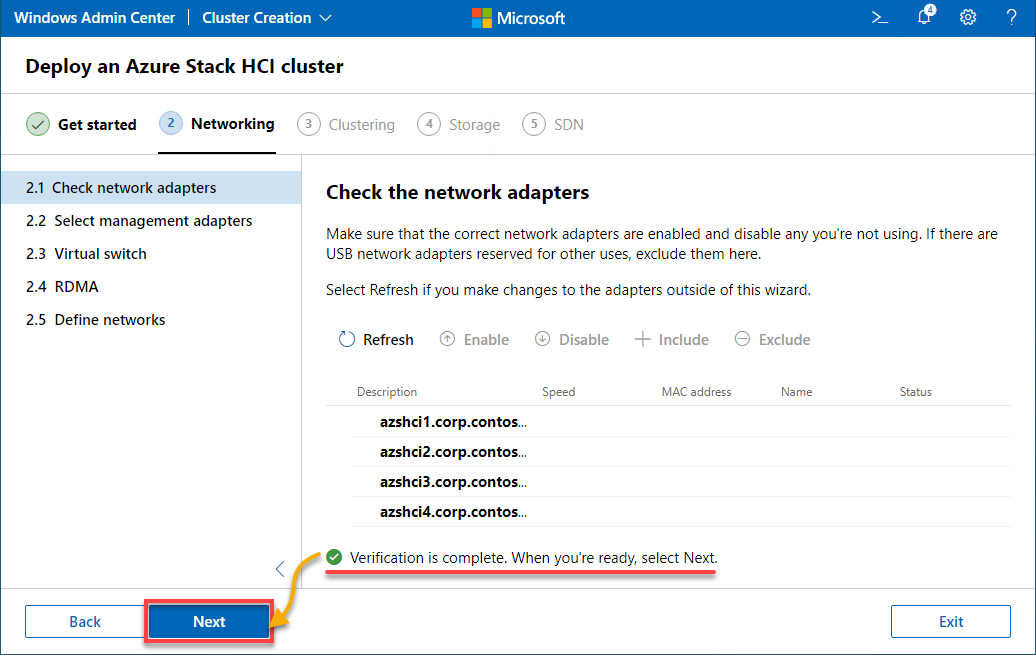
Task: Click the step 3 circle icon
Action: pyautogui.click(x=309, y=124)
